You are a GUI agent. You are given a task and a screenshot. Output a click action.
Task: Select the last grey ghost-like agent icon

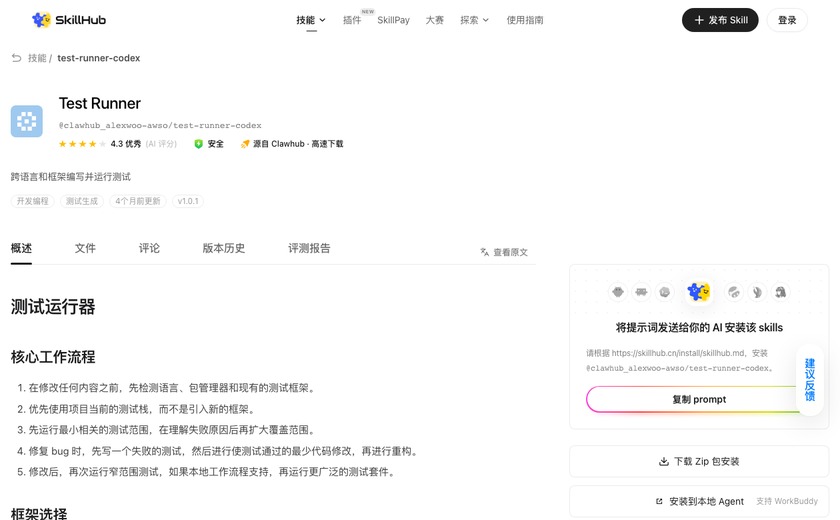click(781, 292)
